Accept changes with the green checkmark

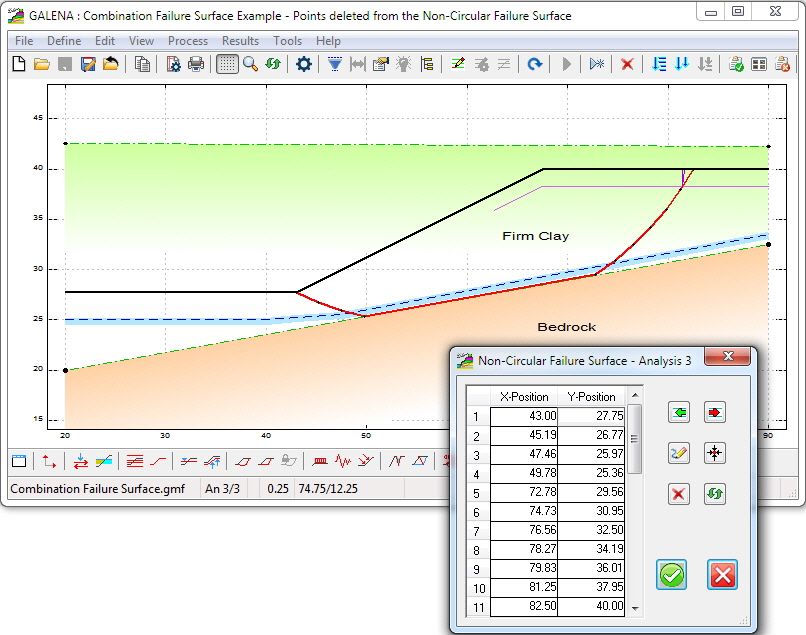[672, 575]
